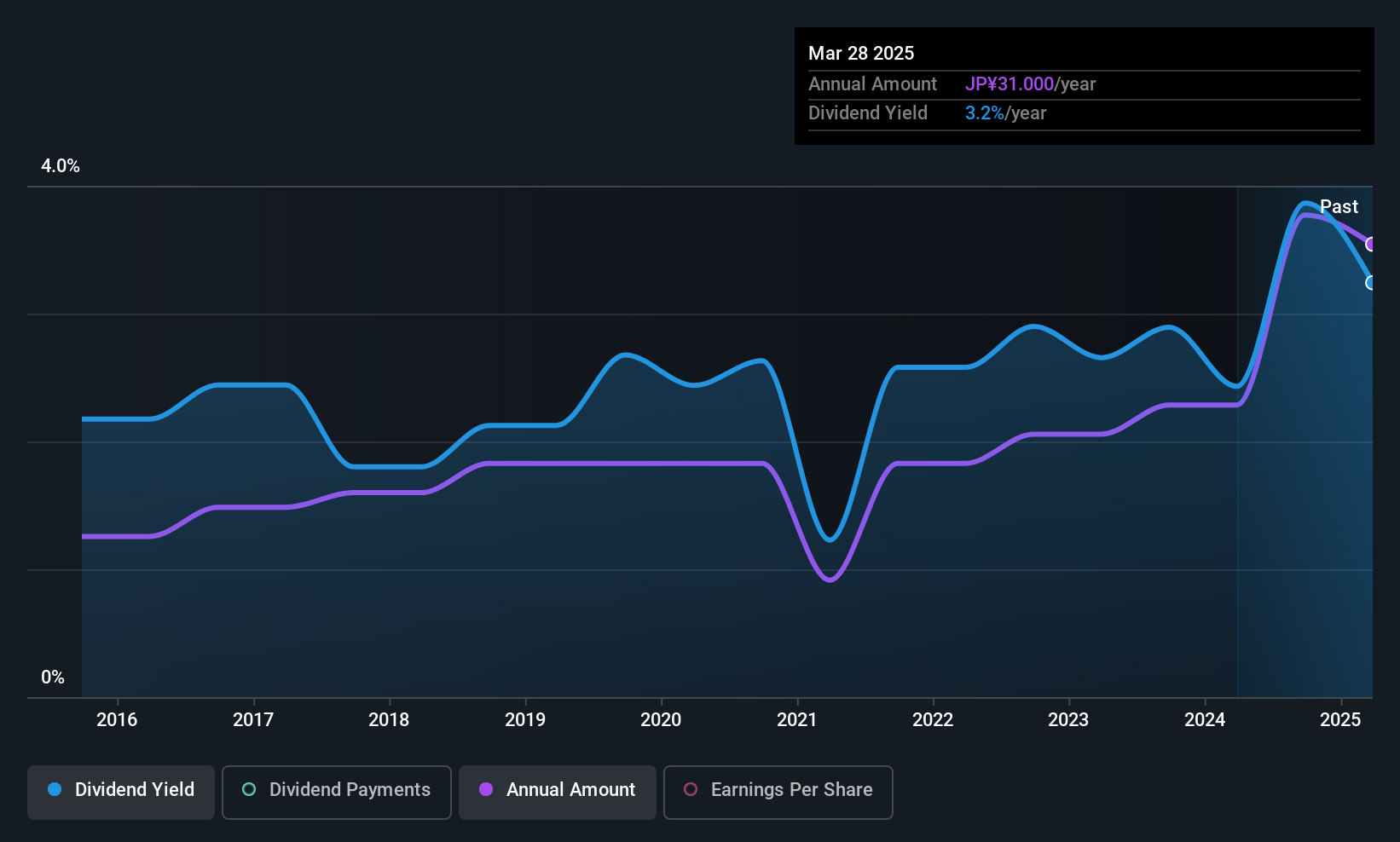Click the 4.0% y-axis label
This screenshot has width=1400, height=842.
61,166
